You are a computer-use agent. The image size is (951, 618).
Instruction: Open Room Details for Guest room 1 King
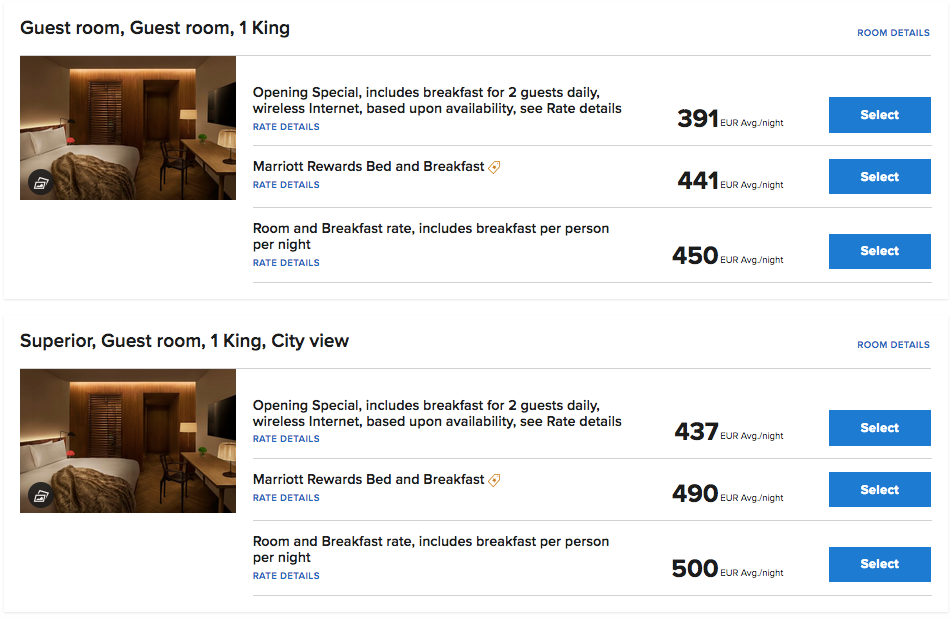click(893, 33)
